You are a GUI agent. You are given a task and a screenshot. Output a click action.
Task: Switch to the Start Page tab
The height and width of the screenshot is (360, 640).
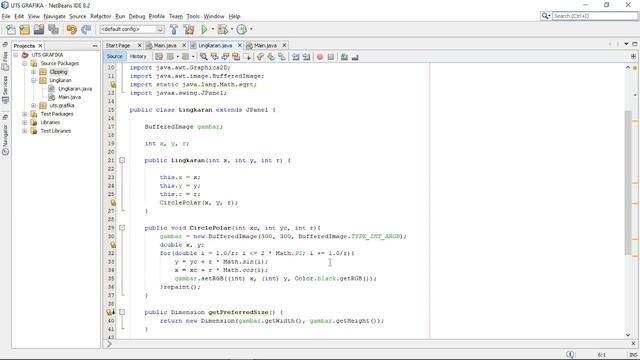118,45
